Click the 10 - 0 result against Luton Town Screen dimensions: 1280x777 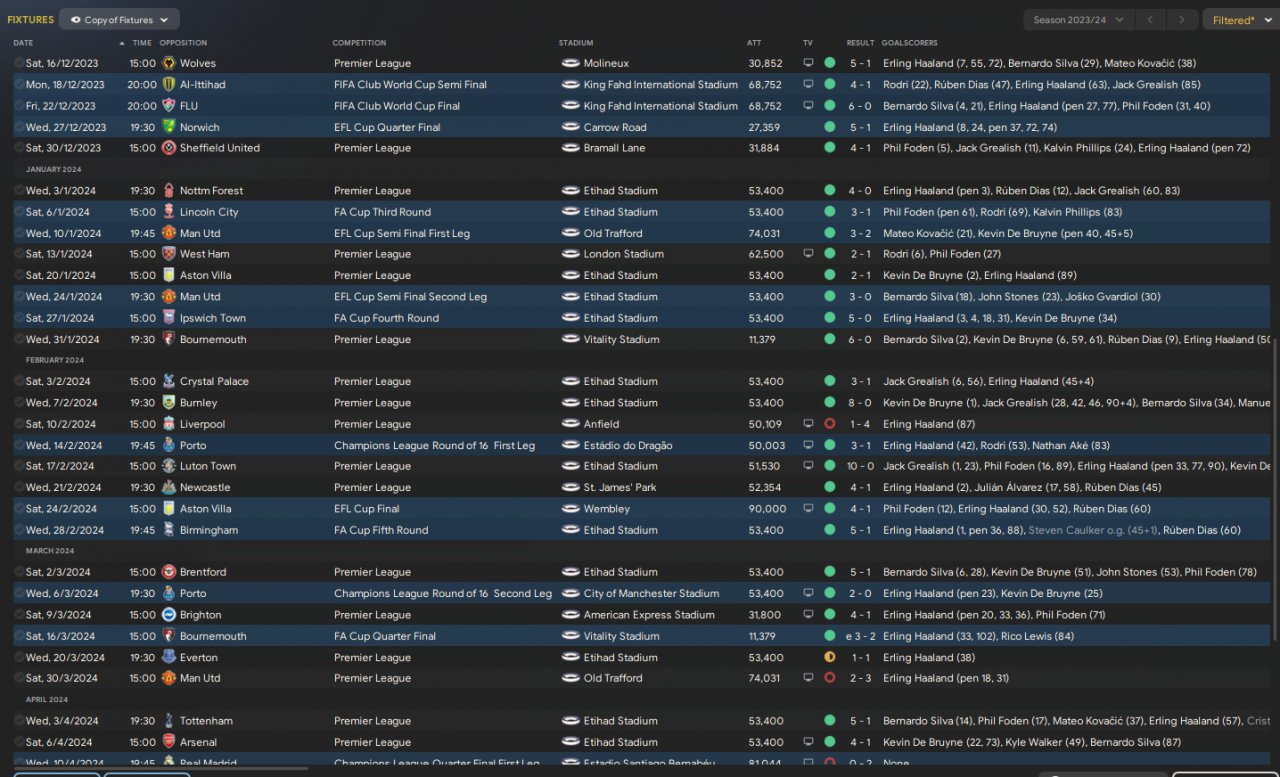860,466
